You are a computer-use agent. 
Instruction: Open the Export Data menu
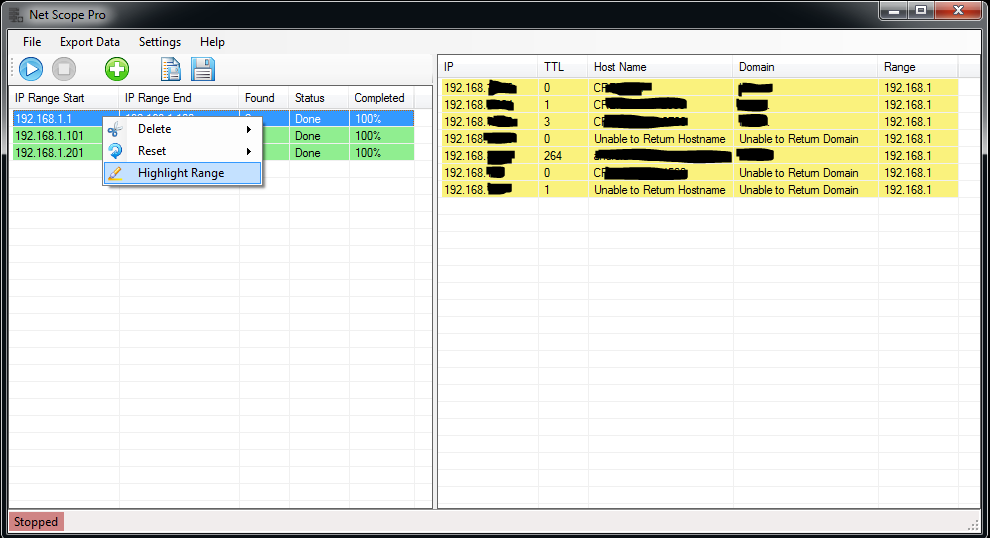coord(90,42)
